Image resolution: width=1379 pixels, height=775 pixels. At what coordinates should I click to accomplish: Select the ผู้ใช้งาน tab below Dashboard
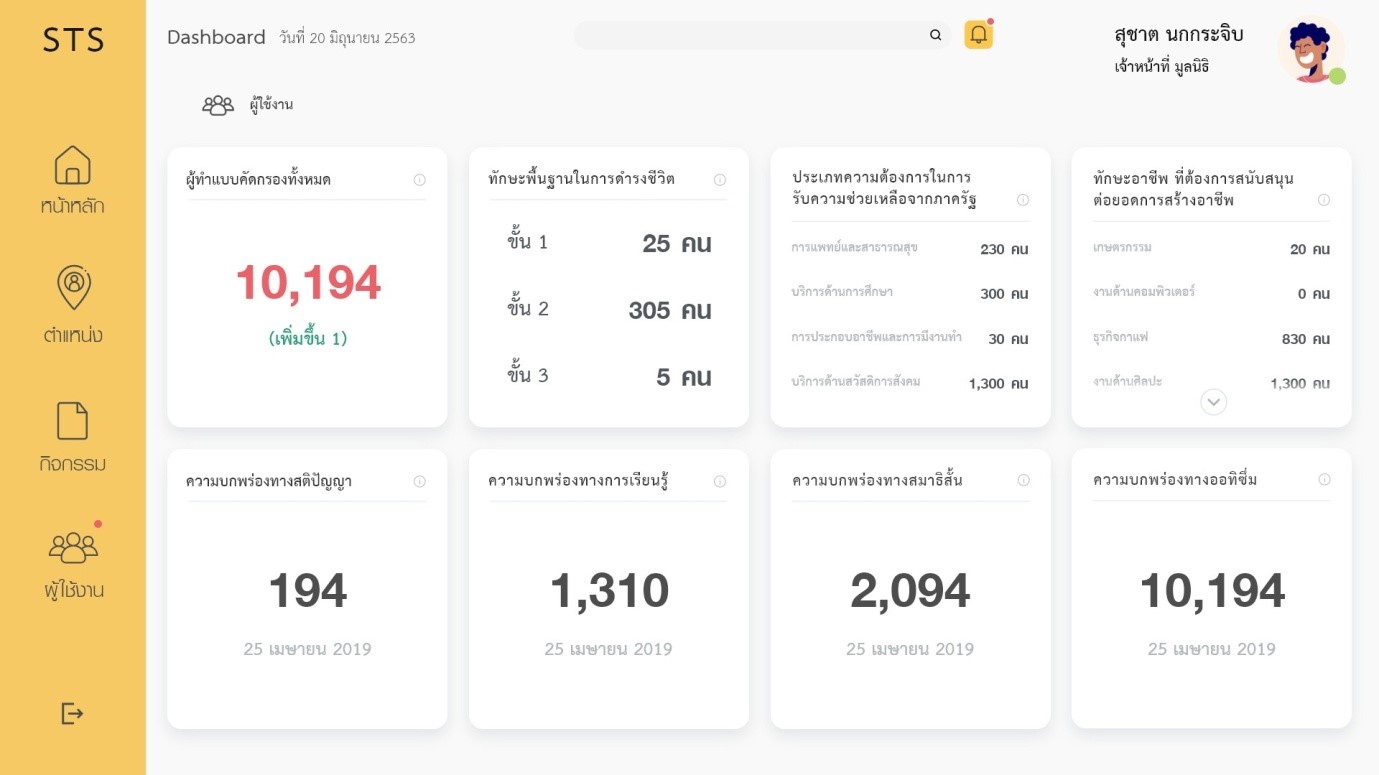[248, 105]
